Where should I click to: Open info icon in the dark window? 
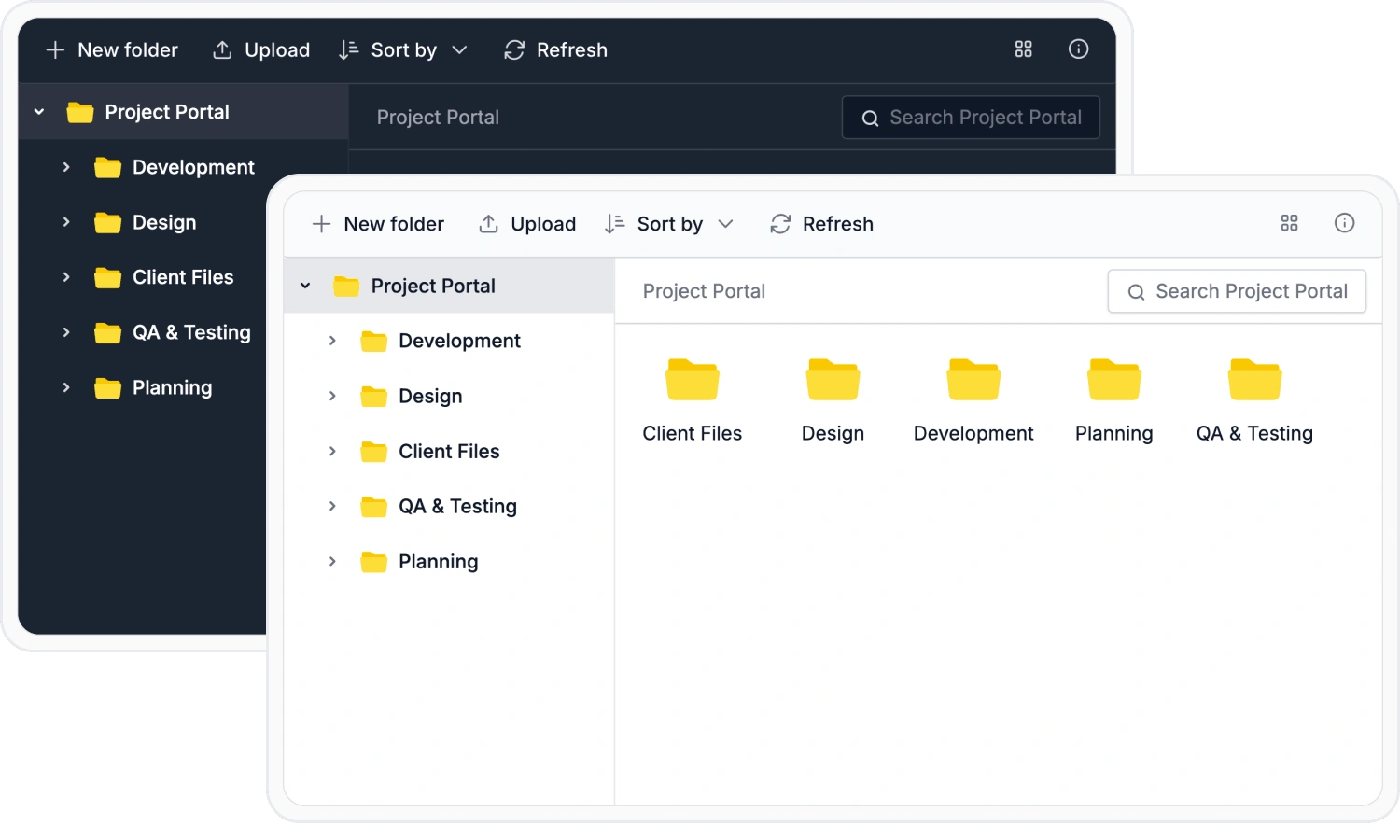point(1078,49)
